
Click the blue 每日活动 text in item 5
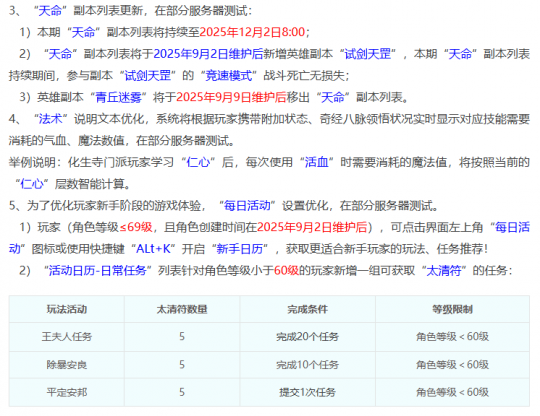tap(247, 206)
